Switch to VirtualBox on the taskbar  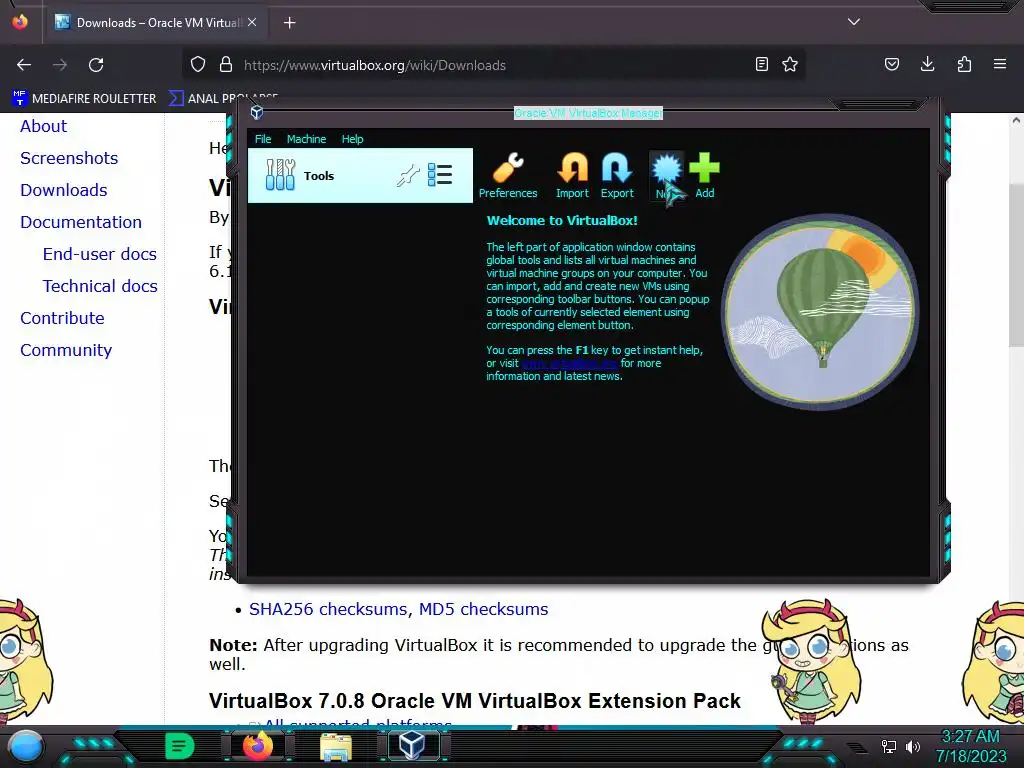[x=413, y=746]
